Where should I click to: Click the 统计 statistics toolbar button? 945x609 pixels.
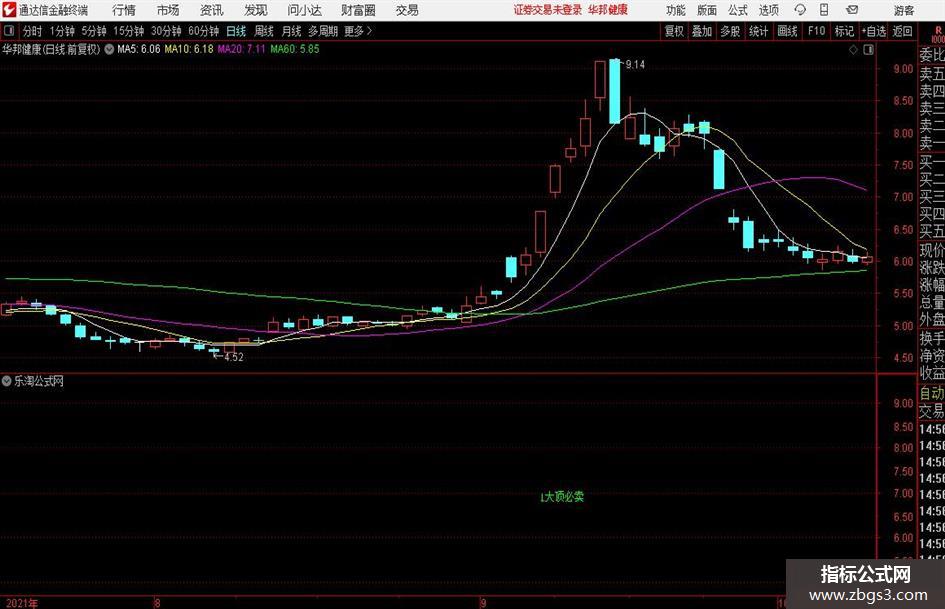(x=759, y=31)
